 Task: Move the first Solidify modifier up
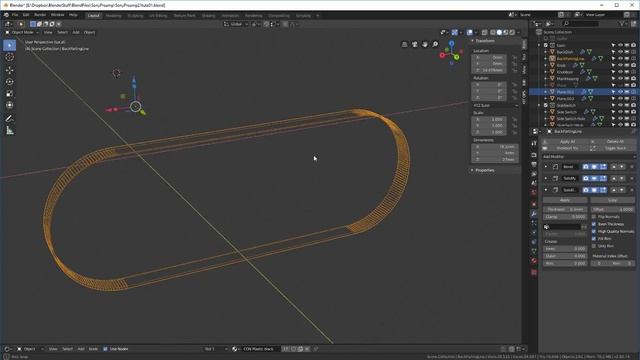pos(614,178)
